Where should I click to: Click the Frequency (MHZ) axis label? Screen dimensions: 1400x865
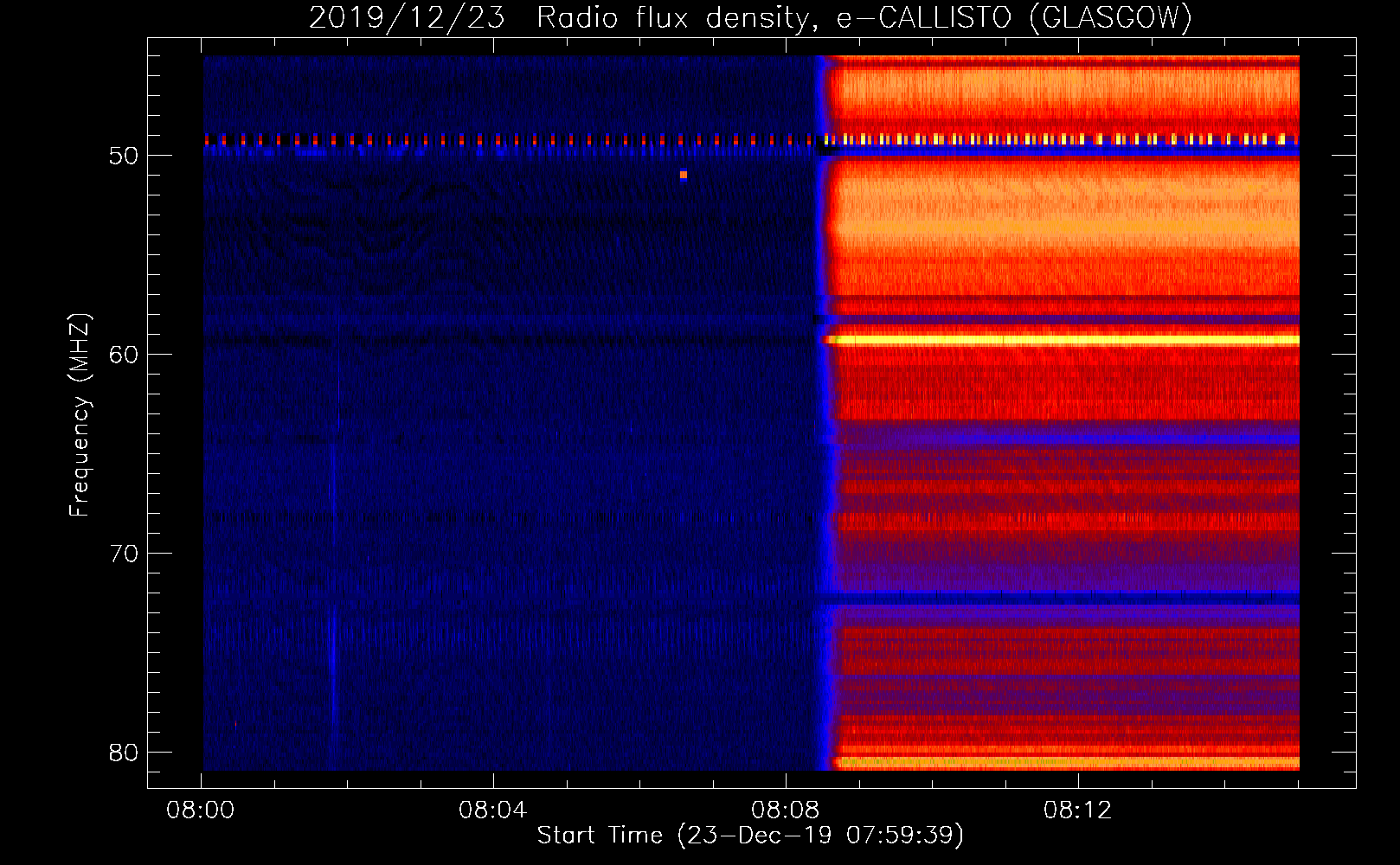point(79,415)
